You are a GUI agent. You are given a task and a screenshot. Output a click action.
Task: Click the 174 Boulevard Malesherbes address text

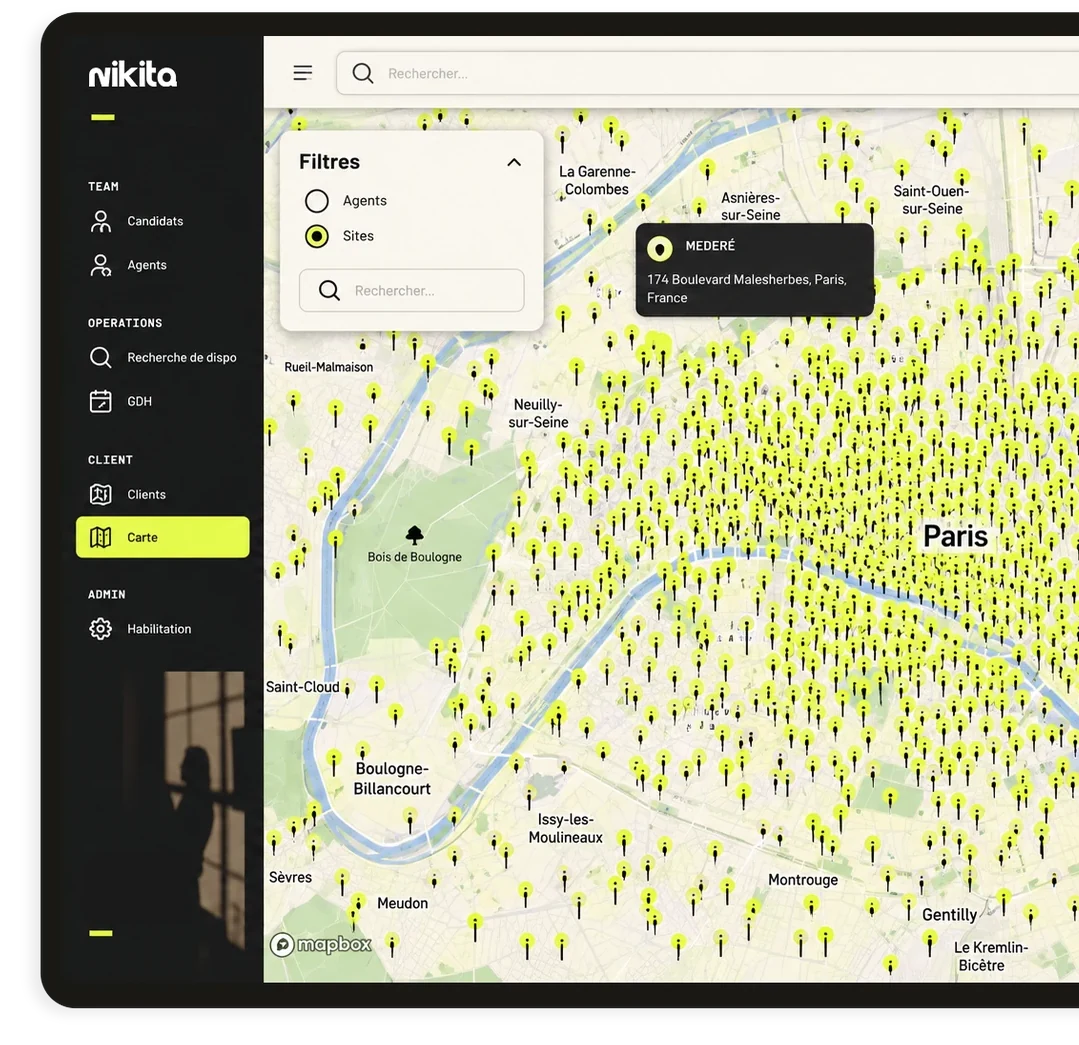(747, 289)
